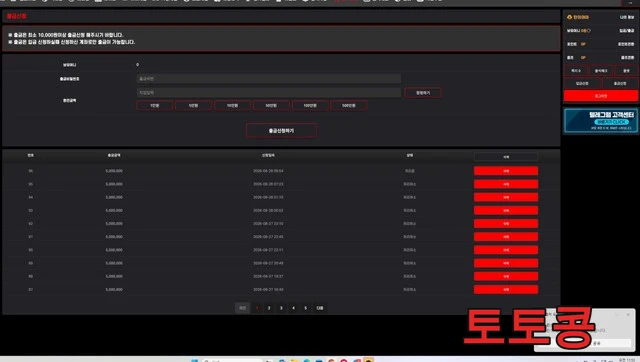The image size is (640, 362).
Task: Click the red logout button in sidebar
Action: tap(601, 96)
